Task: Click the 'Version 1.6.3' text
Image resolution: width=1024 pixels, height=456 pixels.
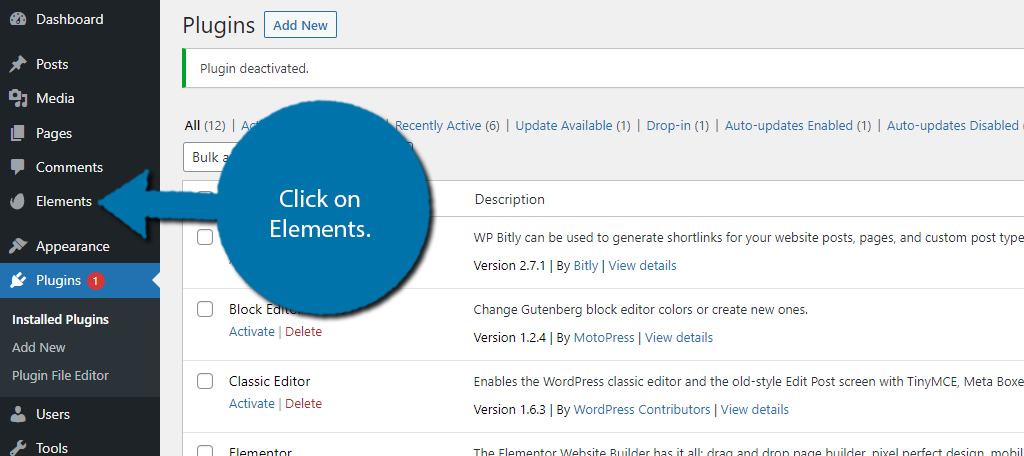Action: 509,410
